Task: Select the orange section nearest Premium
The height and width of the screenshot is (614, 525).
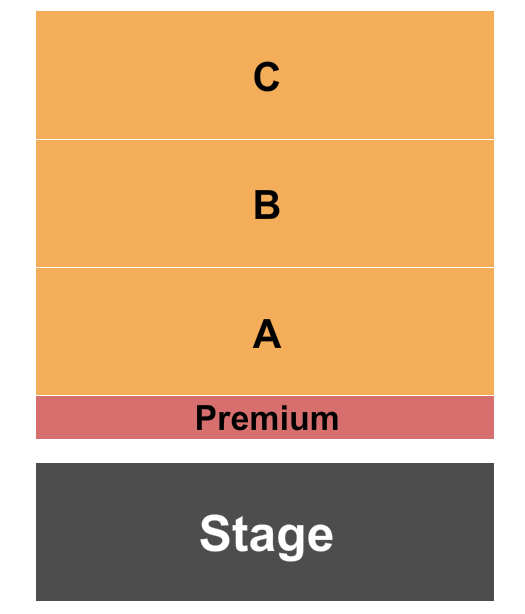Action: (x=265, y=331)
